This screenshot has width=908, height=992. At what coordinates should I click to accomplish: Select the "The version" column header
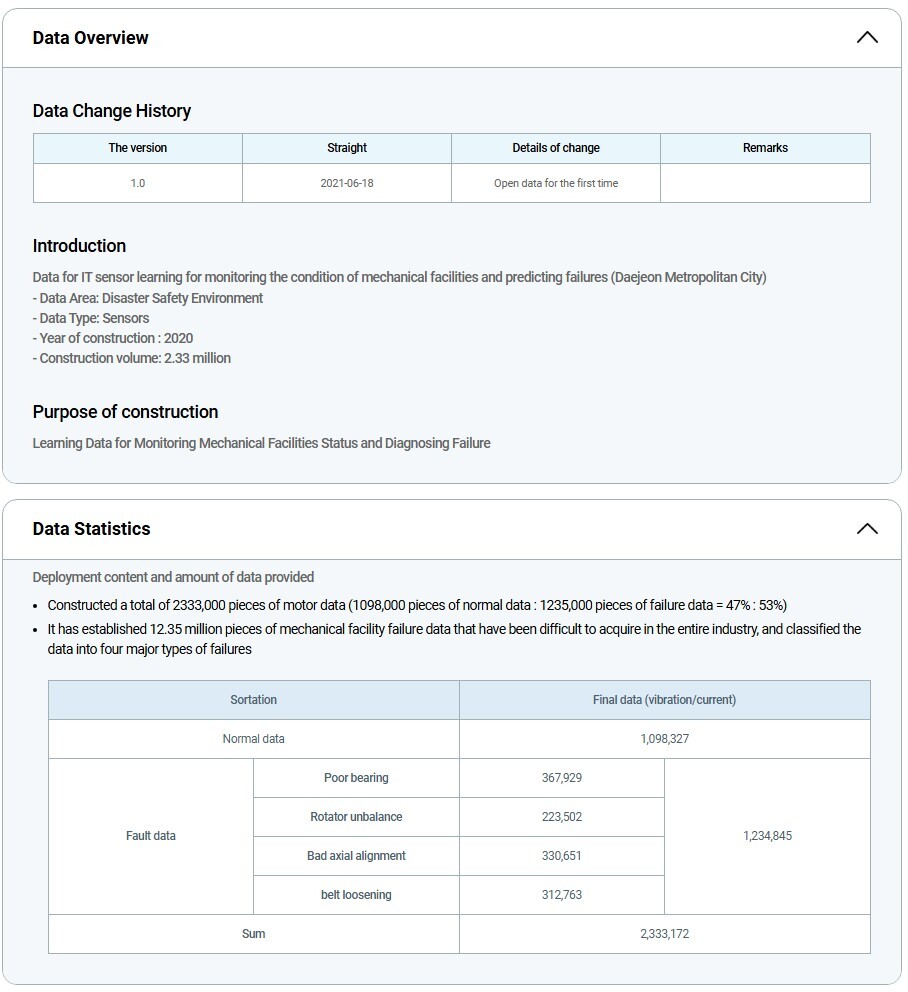click(x=138, y=148)
